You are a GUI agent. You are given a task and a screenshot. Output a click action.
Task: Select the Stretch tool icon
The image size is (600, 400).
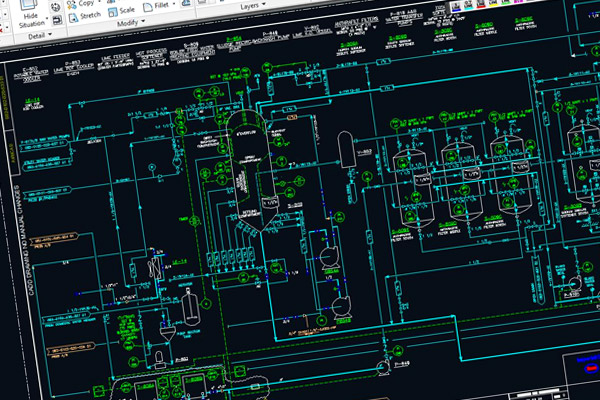click(x=73, y=18)
